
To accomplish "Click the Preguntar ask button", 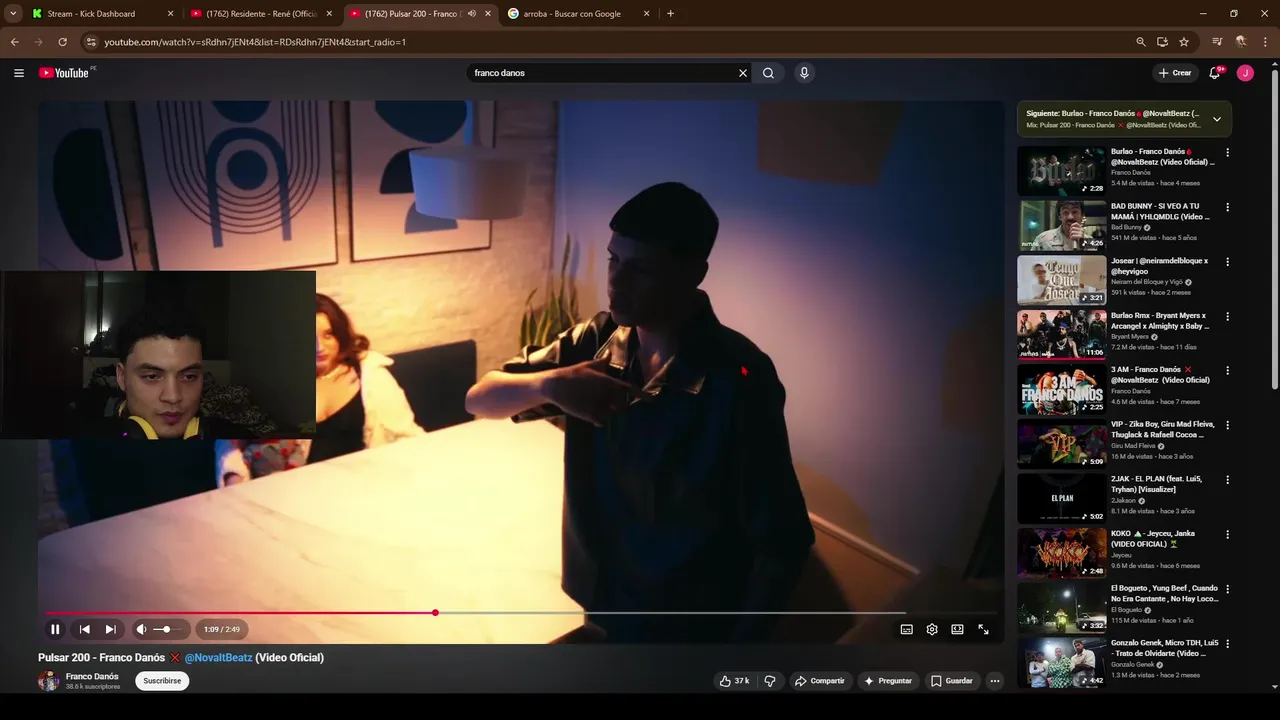I will pyautogui.click(x=888, y=681).
